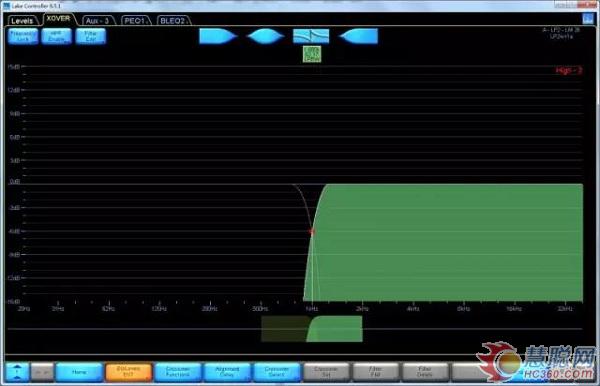The image size is (600, 386).
Task: Click the Home button
Action: point(79,372)
